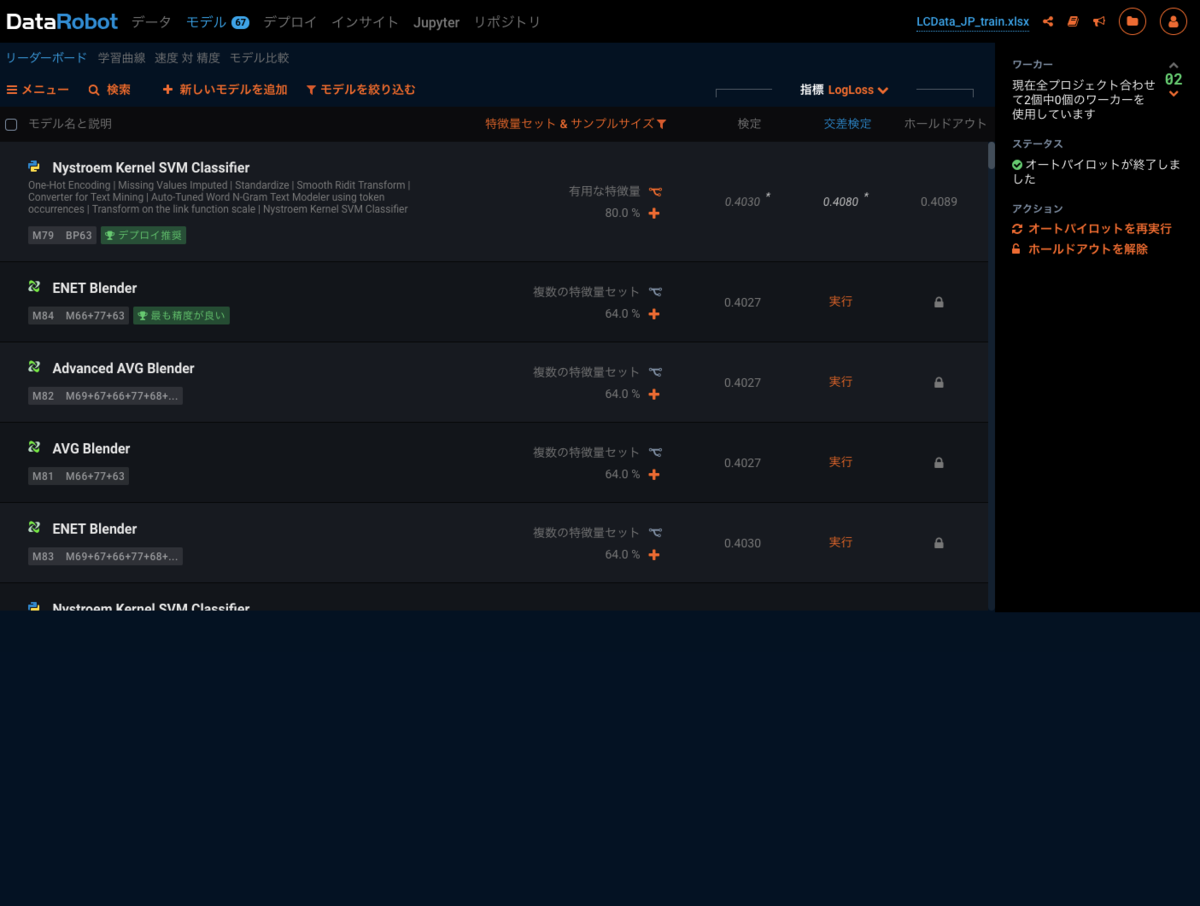
Task: Switch to the インサイト tab
Action: [365, 22]
